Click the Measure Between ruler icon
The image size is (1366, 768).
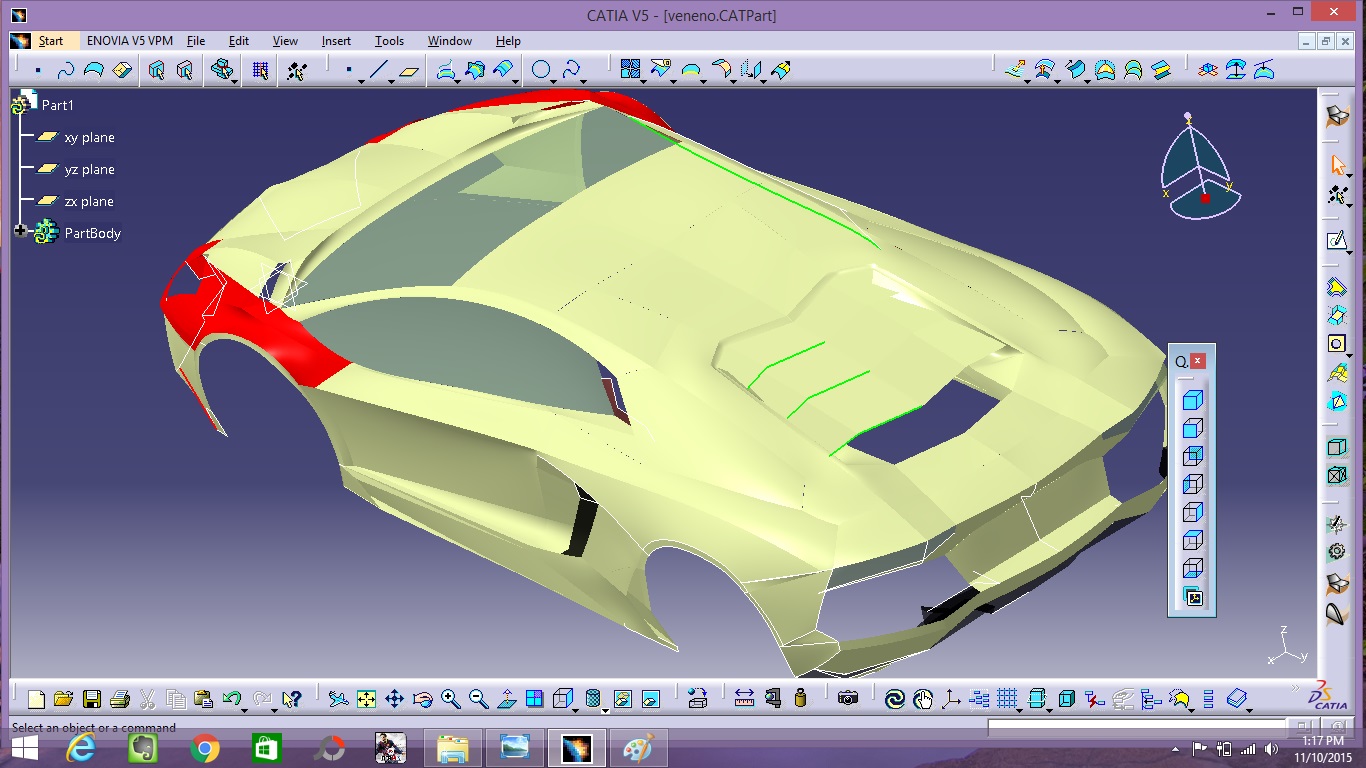point(744,698)
